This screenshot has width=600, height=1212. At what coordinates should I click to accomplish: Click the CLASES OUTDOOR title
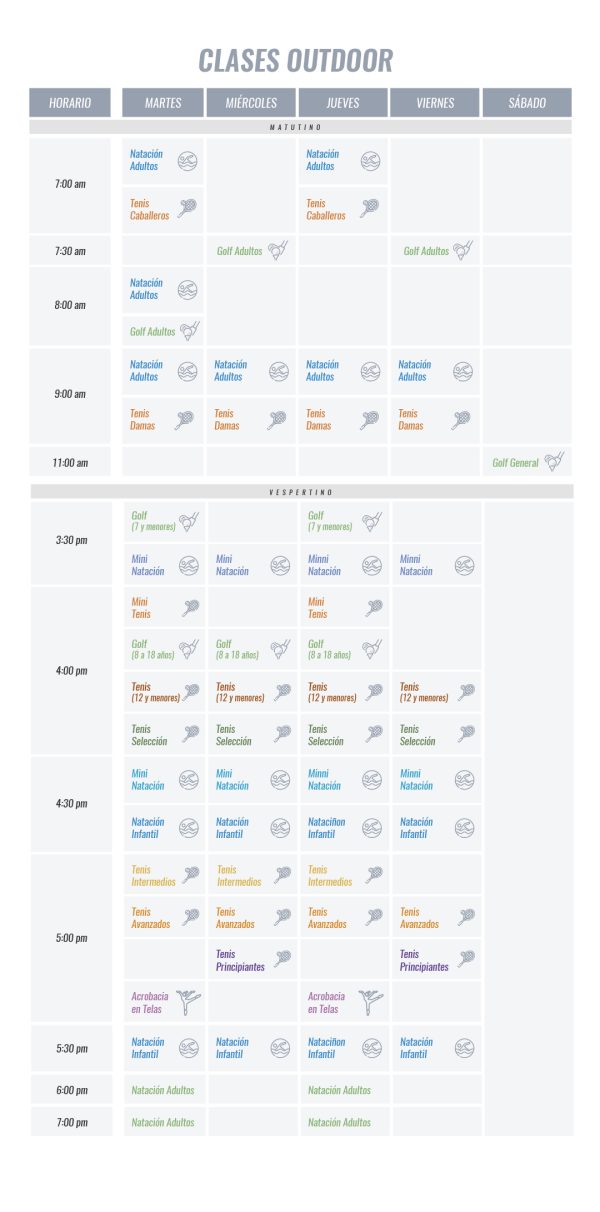click(296, 60)
